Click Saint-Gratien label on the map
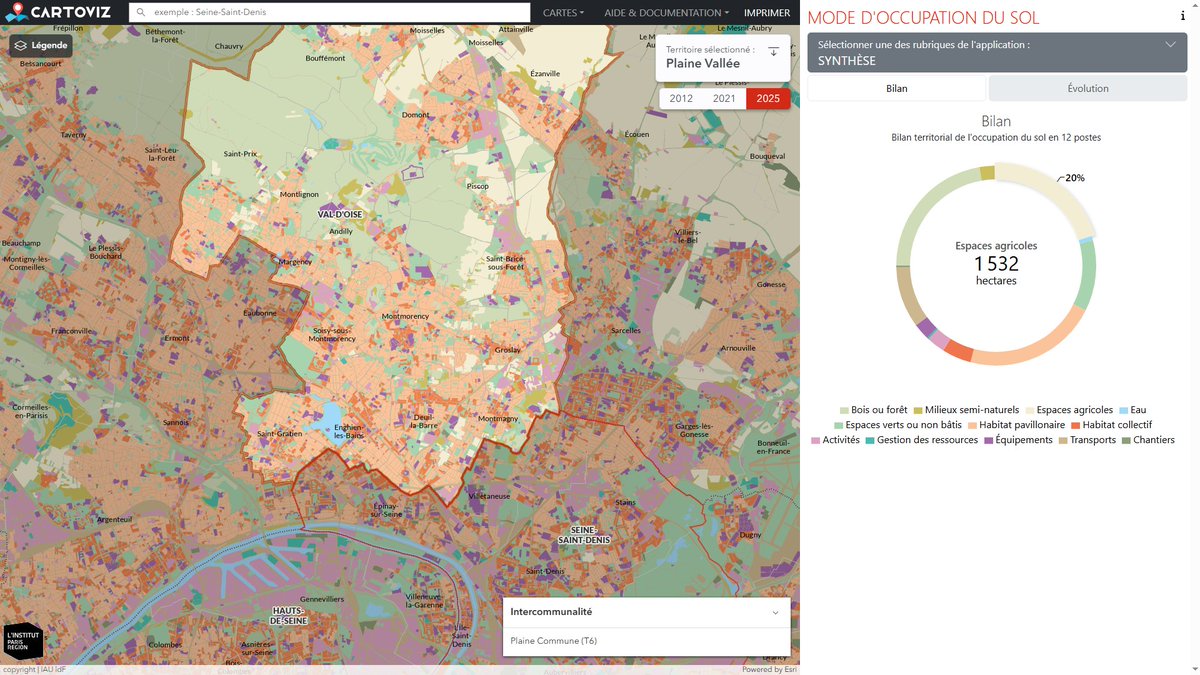Screen dimensions: 1200x675 click(280, 434)
